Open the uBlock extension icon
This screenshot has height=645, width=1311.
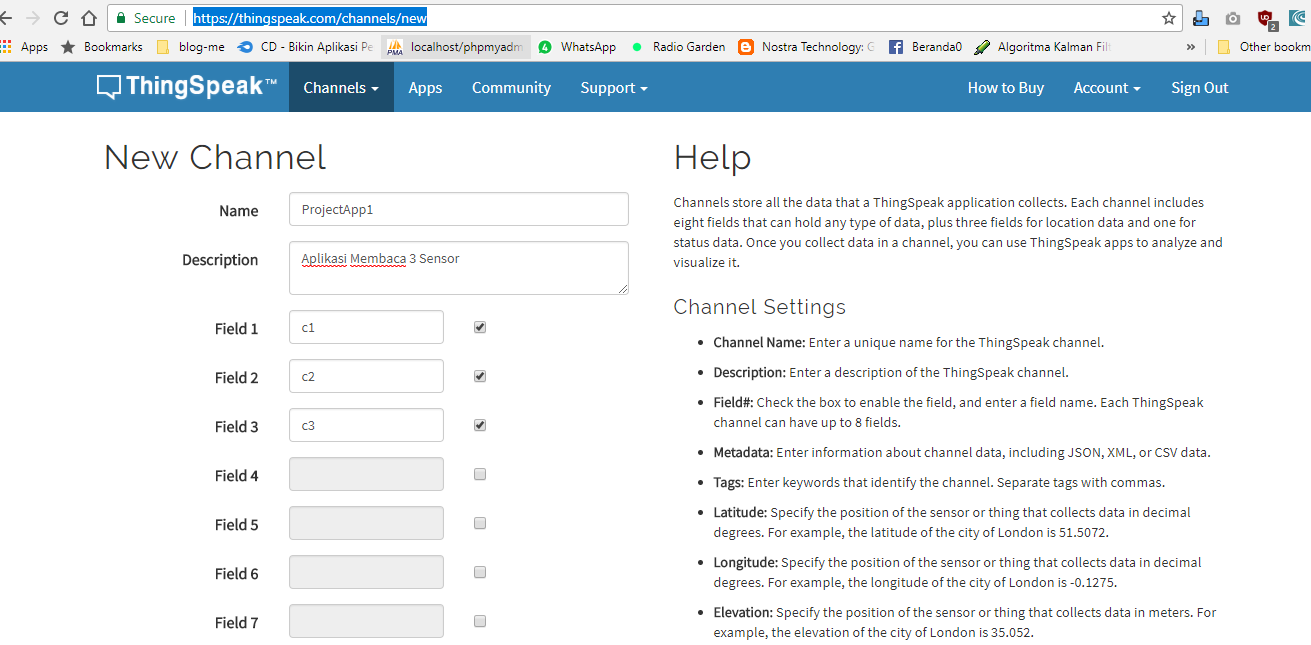(x=1266, y=18)
